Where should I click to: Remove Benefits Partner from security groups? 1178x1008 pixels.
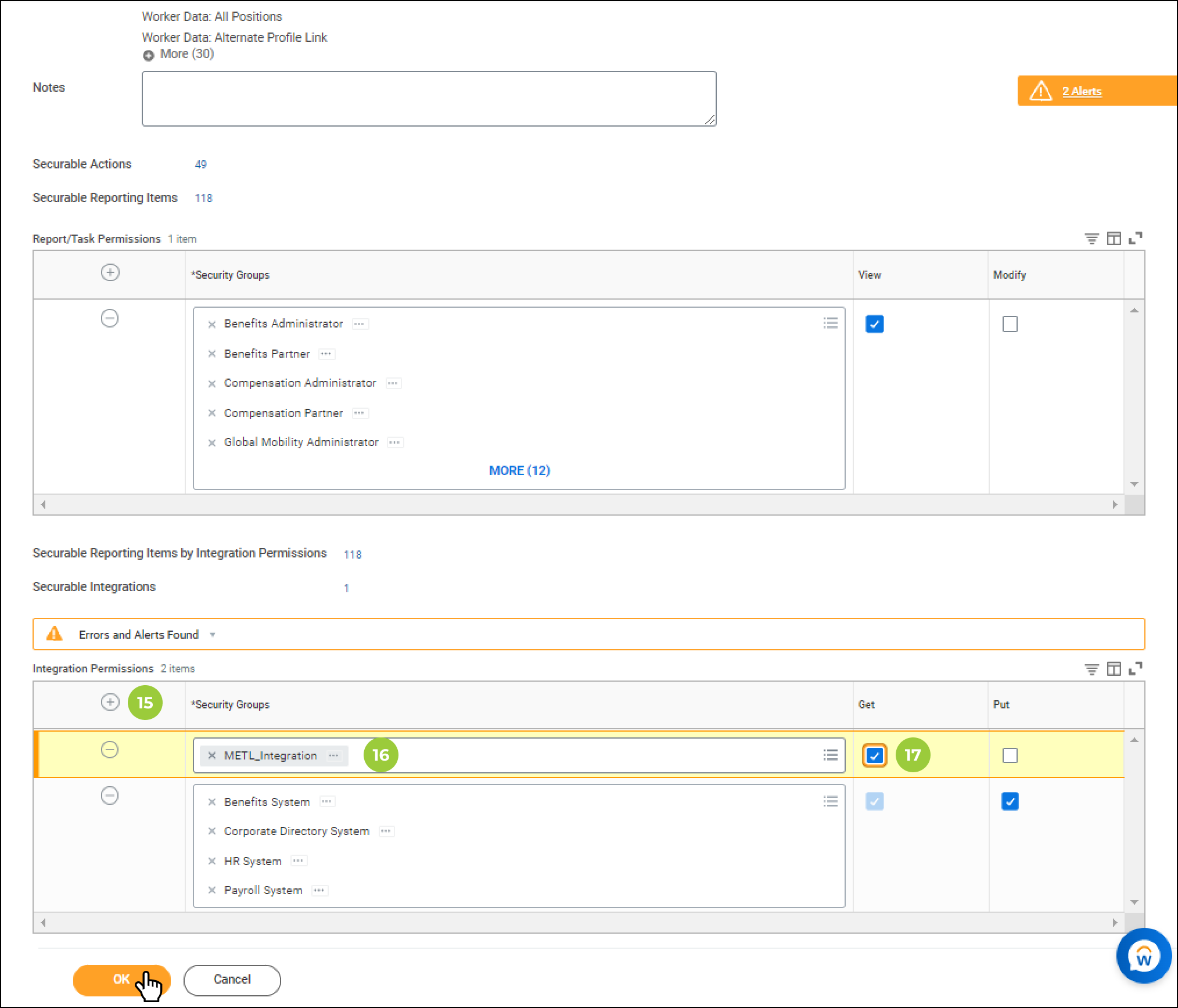click(212, 354)
